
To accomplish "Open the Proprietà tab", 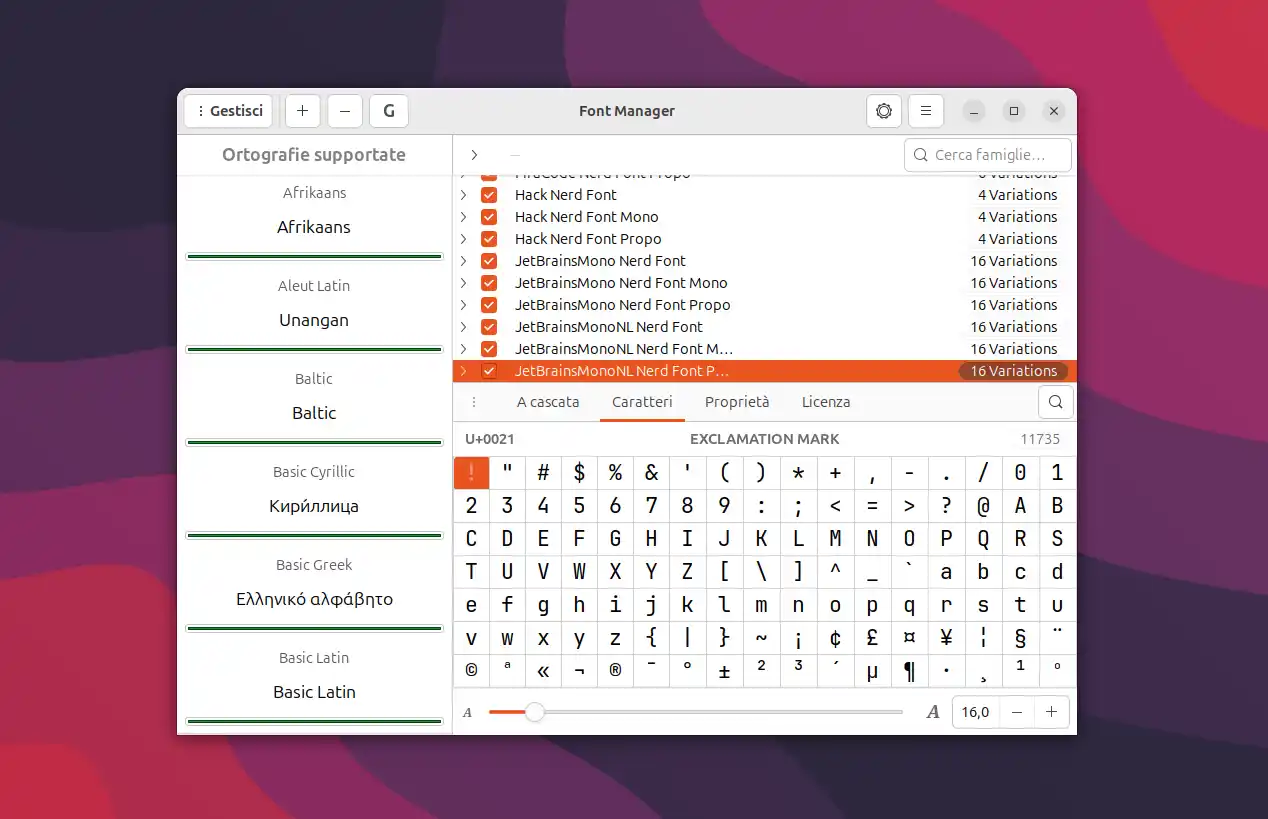I will 737,402.
